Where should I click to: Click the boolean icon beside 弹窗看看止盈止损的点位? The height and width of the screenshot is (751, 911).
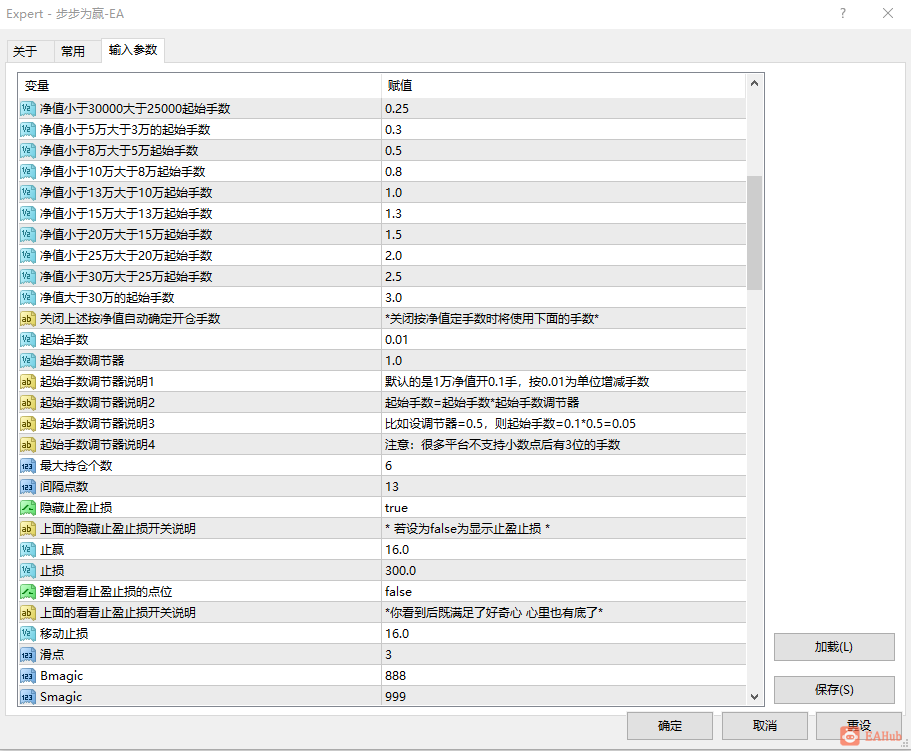click(x=27, y=592)
